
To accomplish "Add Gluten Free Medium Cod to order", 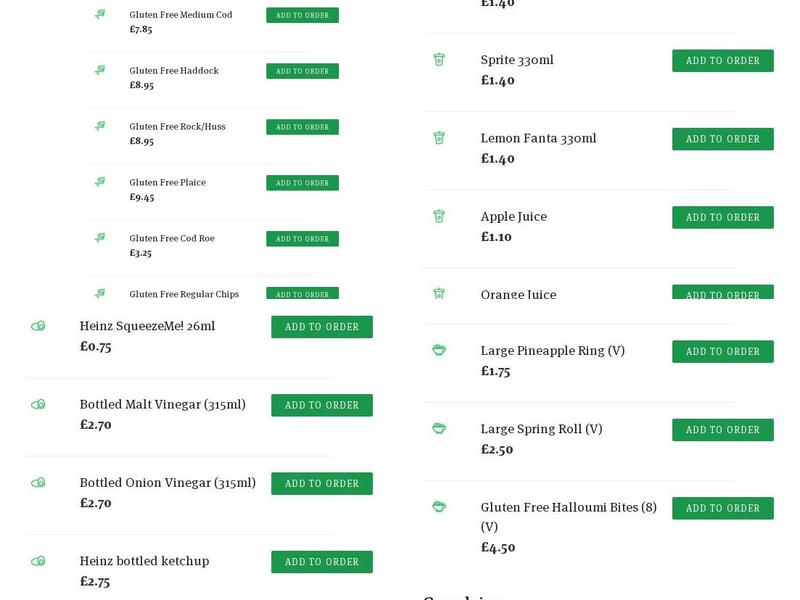I will pyautogui.click(x=302, y=15).
